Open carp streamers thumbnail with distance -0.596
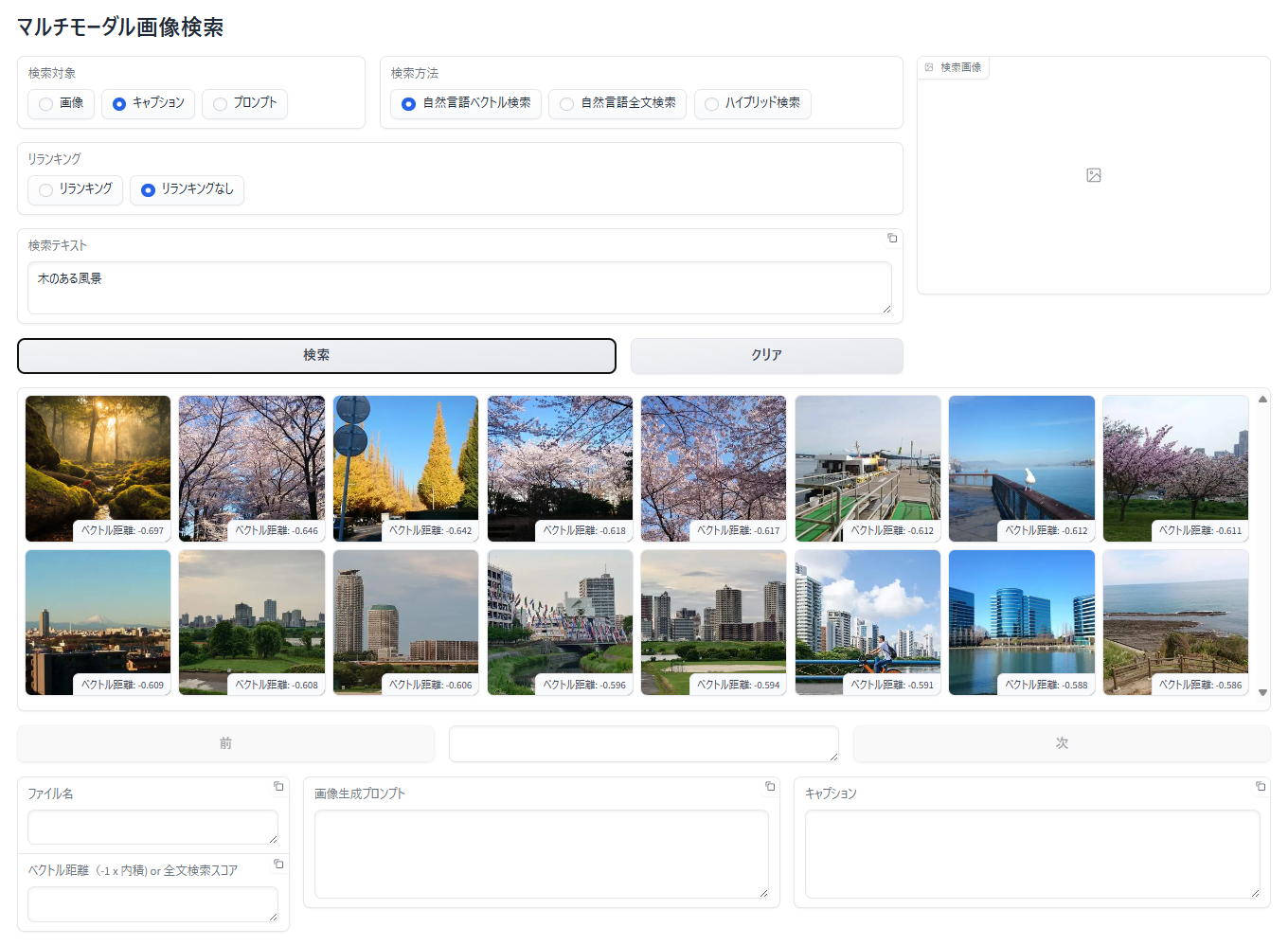The height and width of the screenshot is (945, 1288). [561, 623]
